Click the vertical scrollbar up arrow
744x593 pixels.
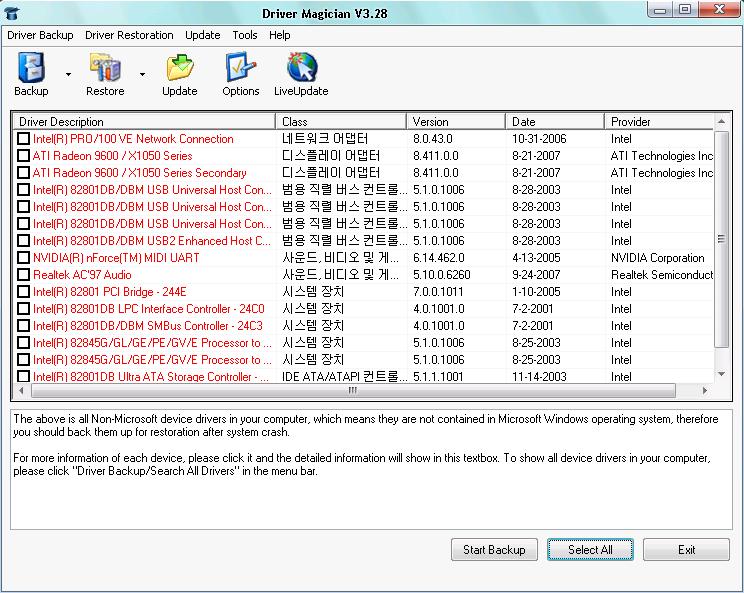point(721,121)
